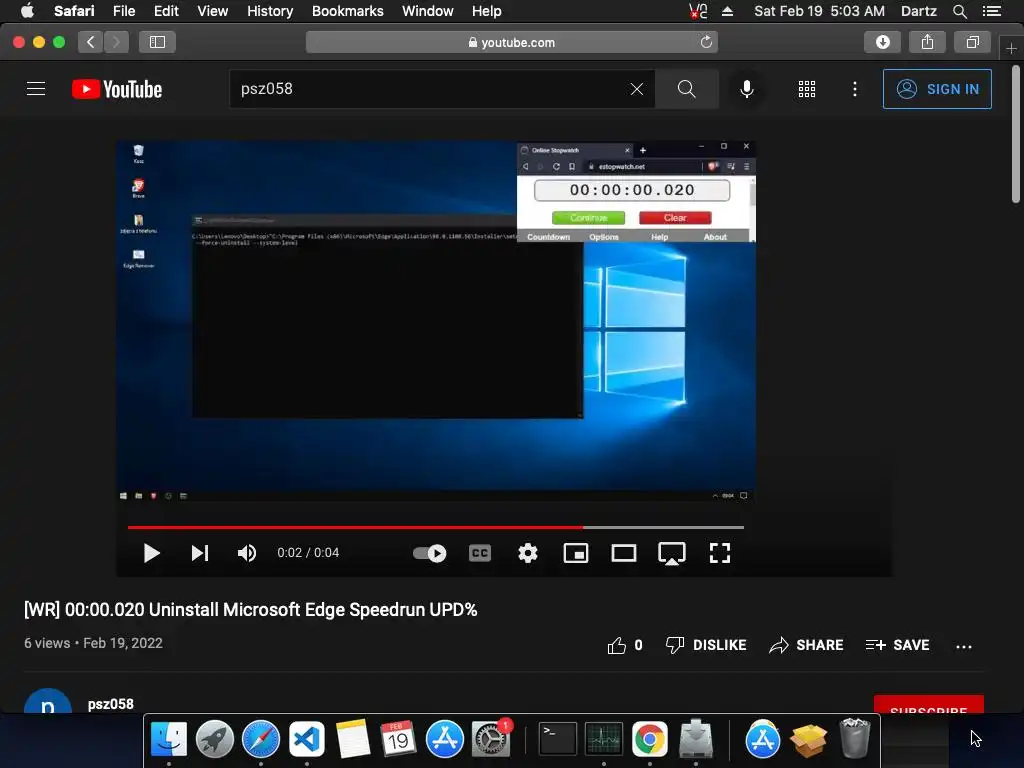Open Notification Center list icon
The image size is (1024, 768).
tap(991, 11)
